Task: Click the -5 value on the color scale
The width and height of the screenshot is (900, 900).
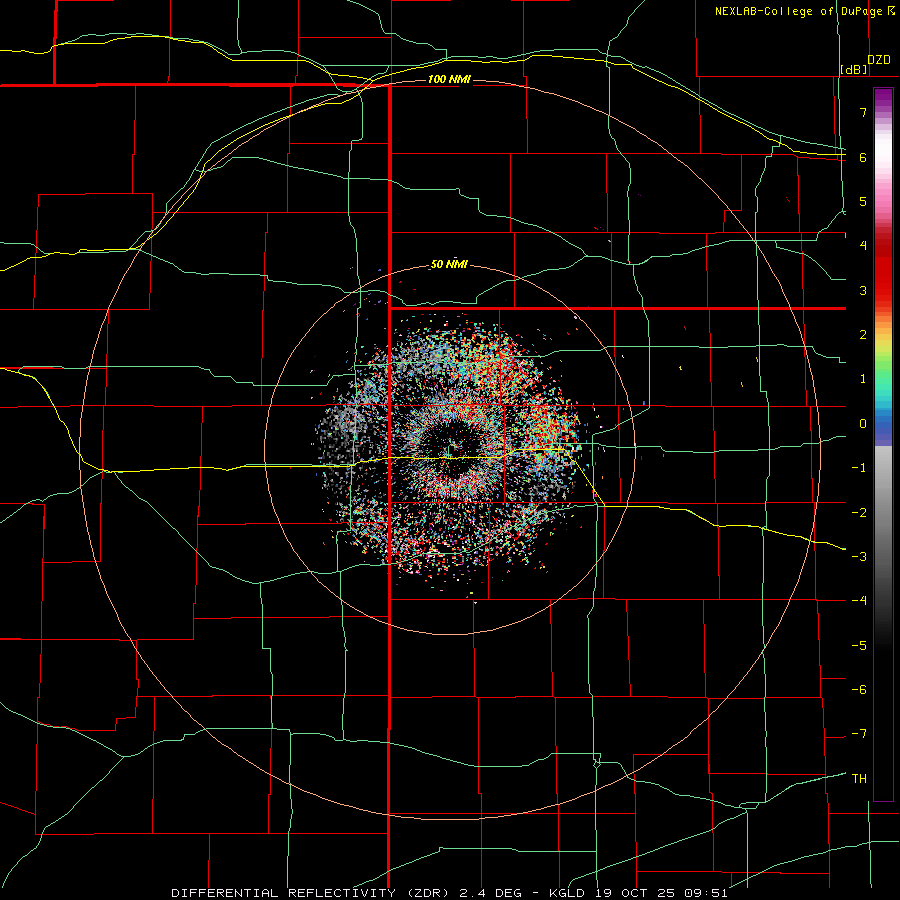Action: point(859,646)
